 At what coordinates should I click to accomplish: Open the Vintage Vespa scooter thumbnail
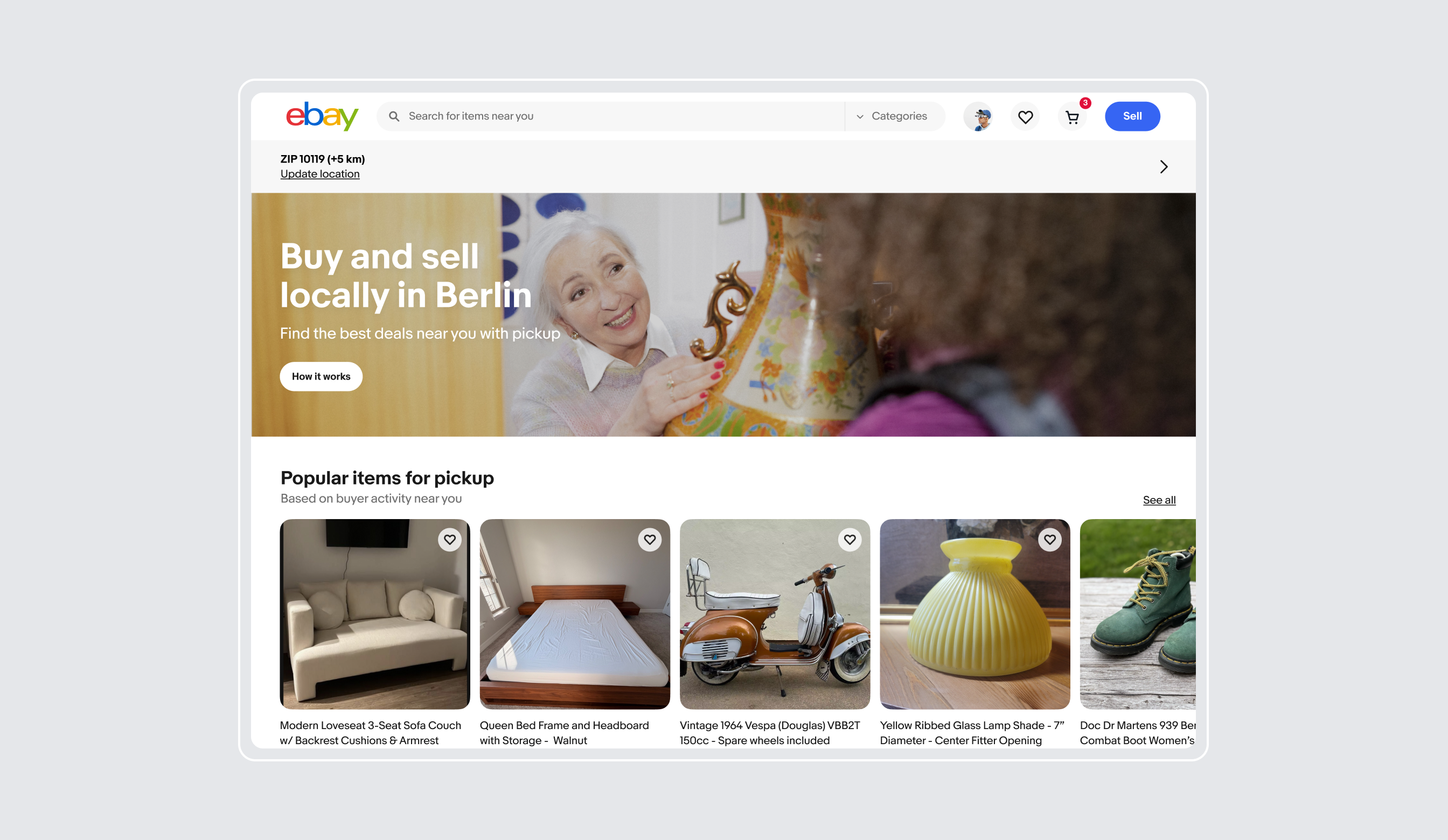pos(775,614)
